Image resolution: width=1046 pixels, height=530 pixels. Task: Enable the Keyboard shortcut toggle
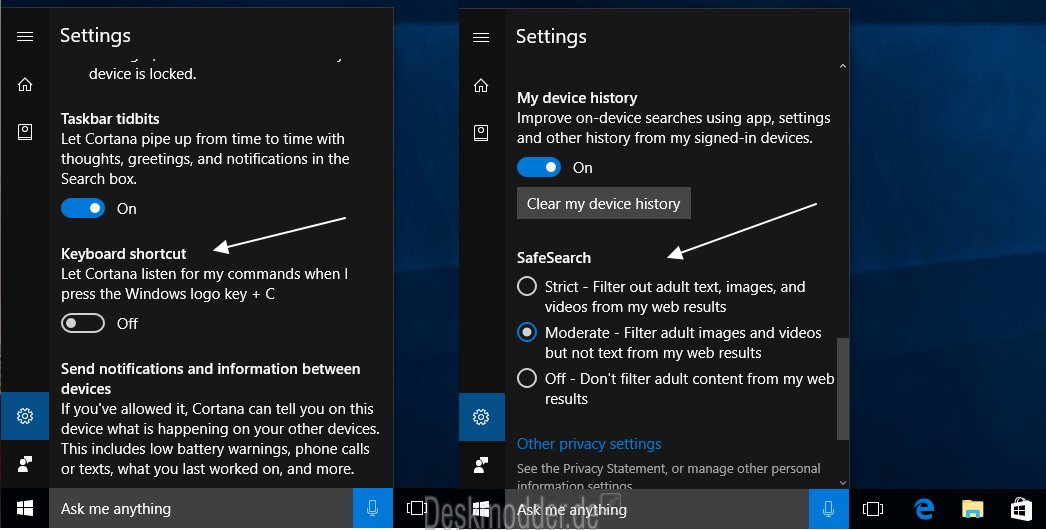[83, 323]
